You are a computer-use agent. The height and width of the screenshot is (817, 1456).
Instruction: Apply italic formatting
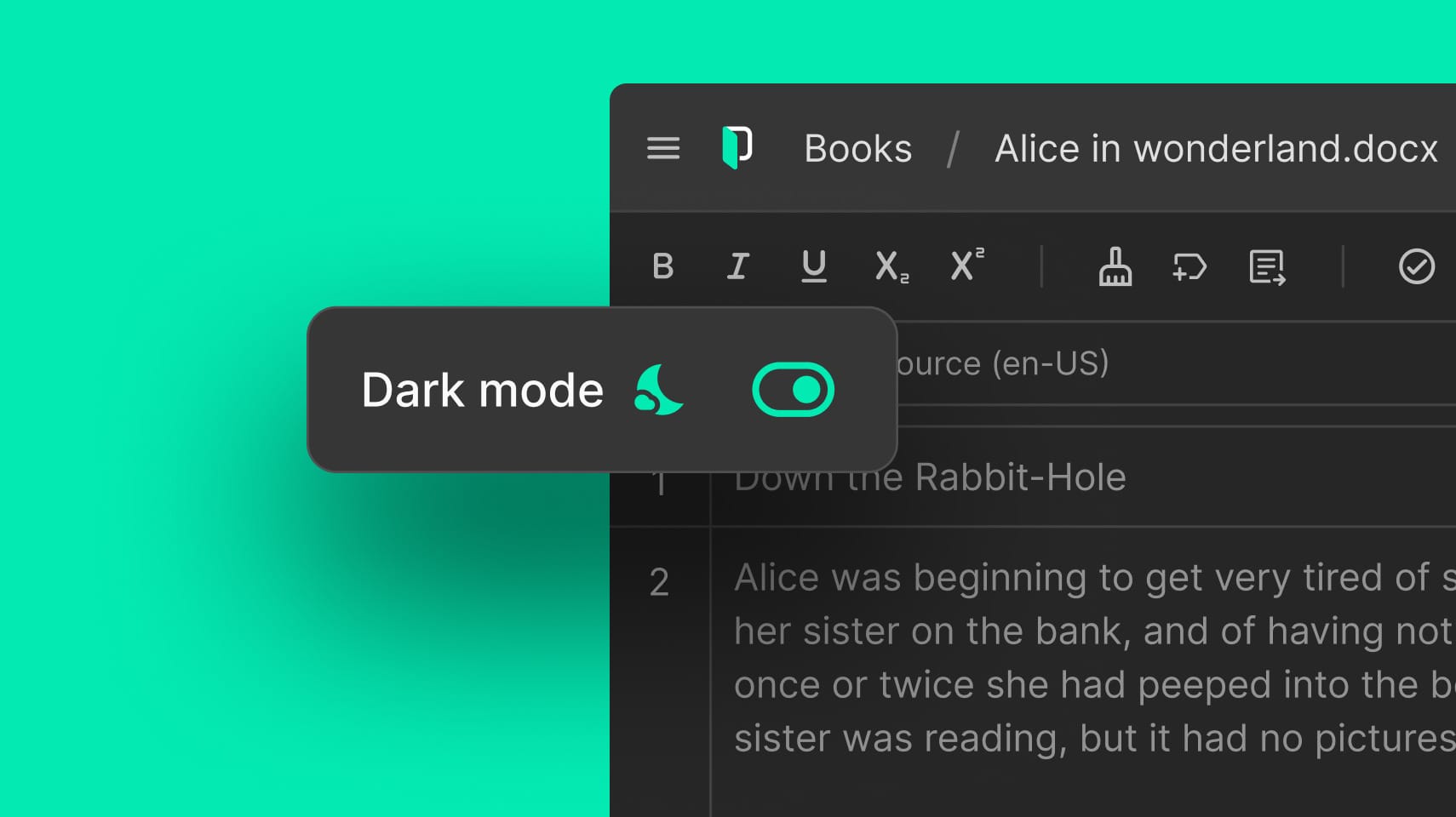click(x=737, y=266)
